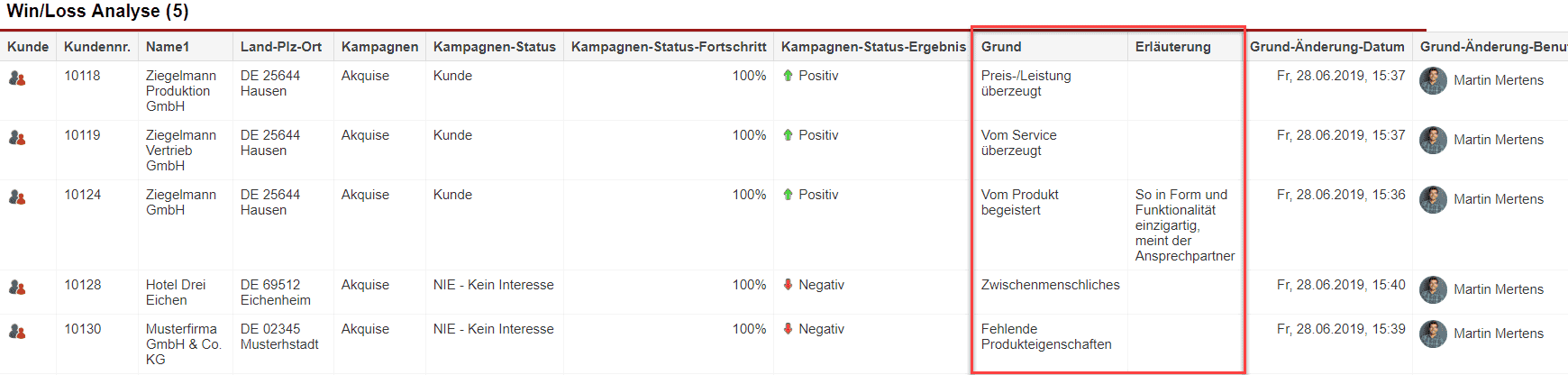Select customer icon for Hotel Drei Eichen

17,288
